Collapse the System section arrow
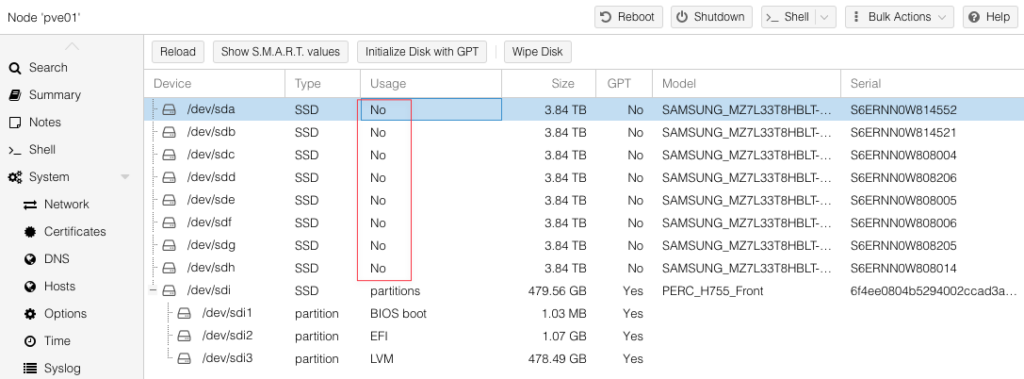This screenshot has width=1024, height=379. coord(125,177)
